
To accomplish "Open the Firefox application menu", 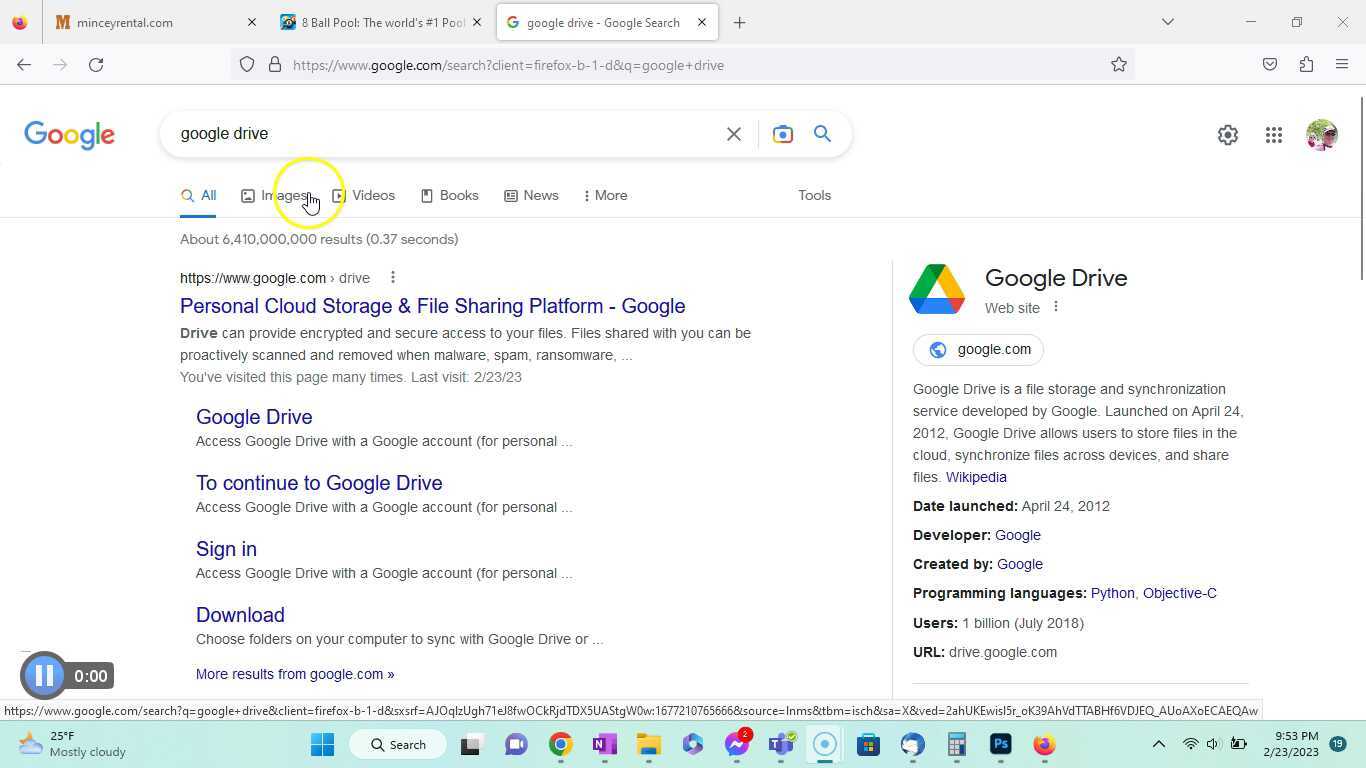I will 1343,64.
